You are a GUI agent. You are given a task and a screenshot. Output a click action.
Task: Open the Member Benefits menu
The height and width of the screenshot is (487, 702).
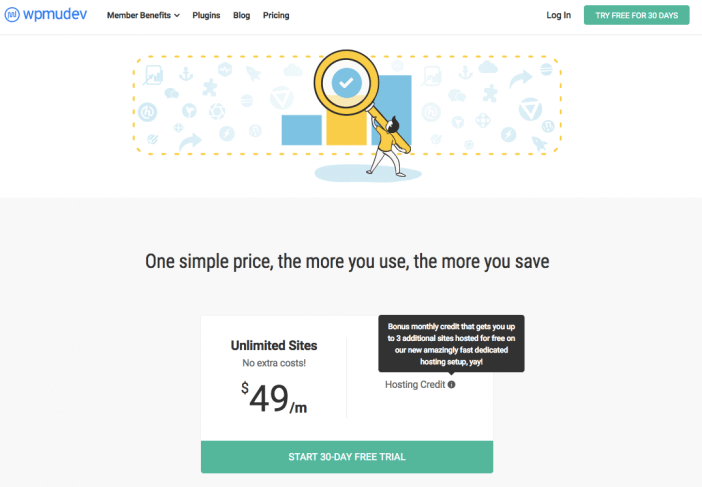point(143,15)
